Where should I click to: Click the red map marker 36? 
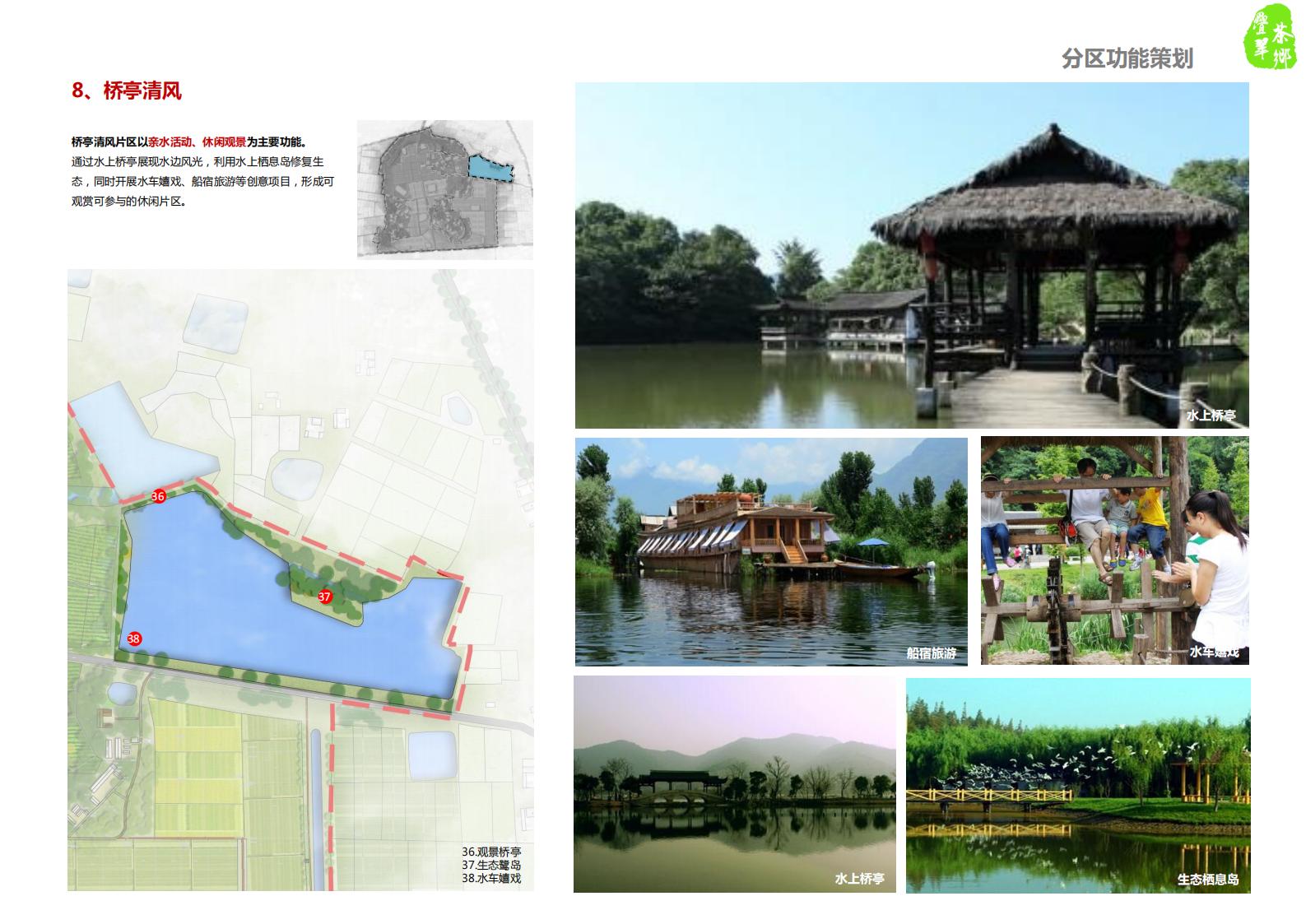pos(159,496)
